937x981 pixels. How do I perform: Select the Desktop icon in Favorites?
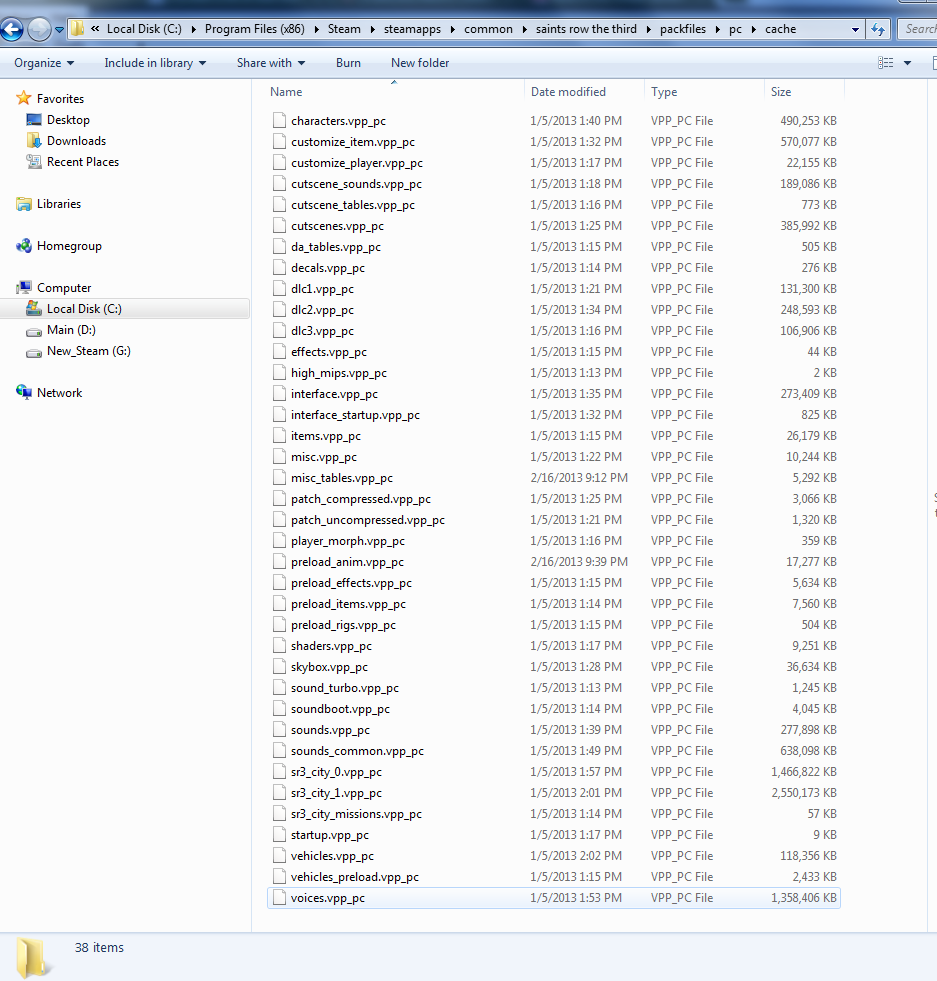point(34,119)
